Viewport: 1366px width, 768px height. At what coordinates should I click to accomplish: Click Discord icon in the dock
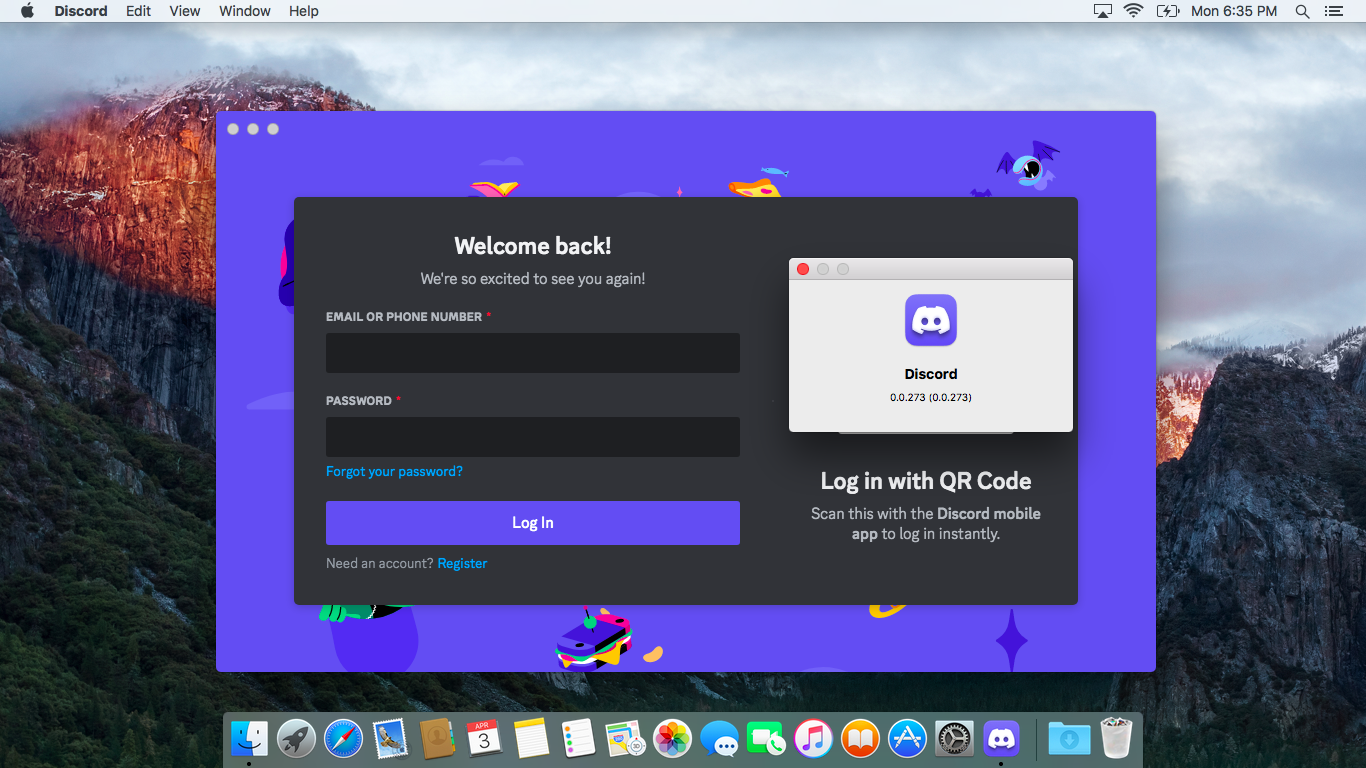[x=1001, y=739]
